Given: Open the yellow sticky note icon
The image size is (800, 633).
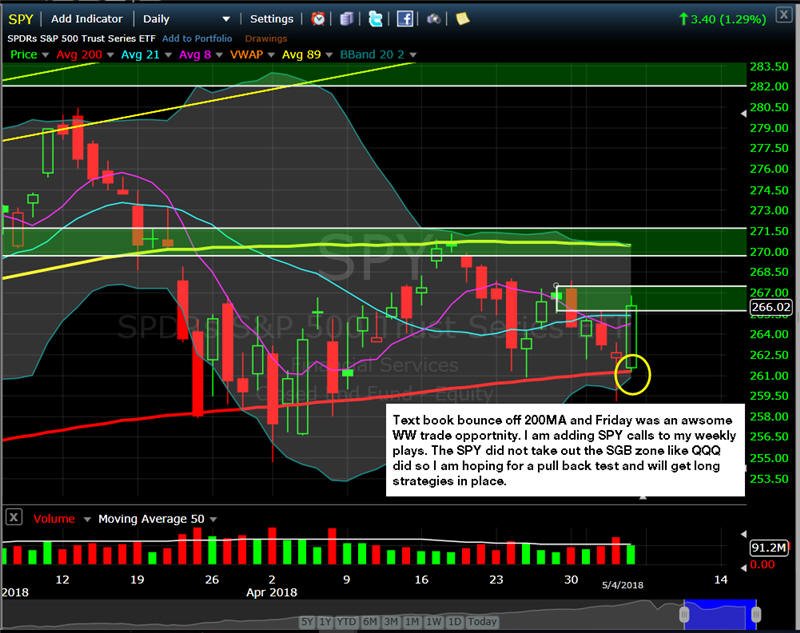Looking at the screenshot, I should (462, 19).
